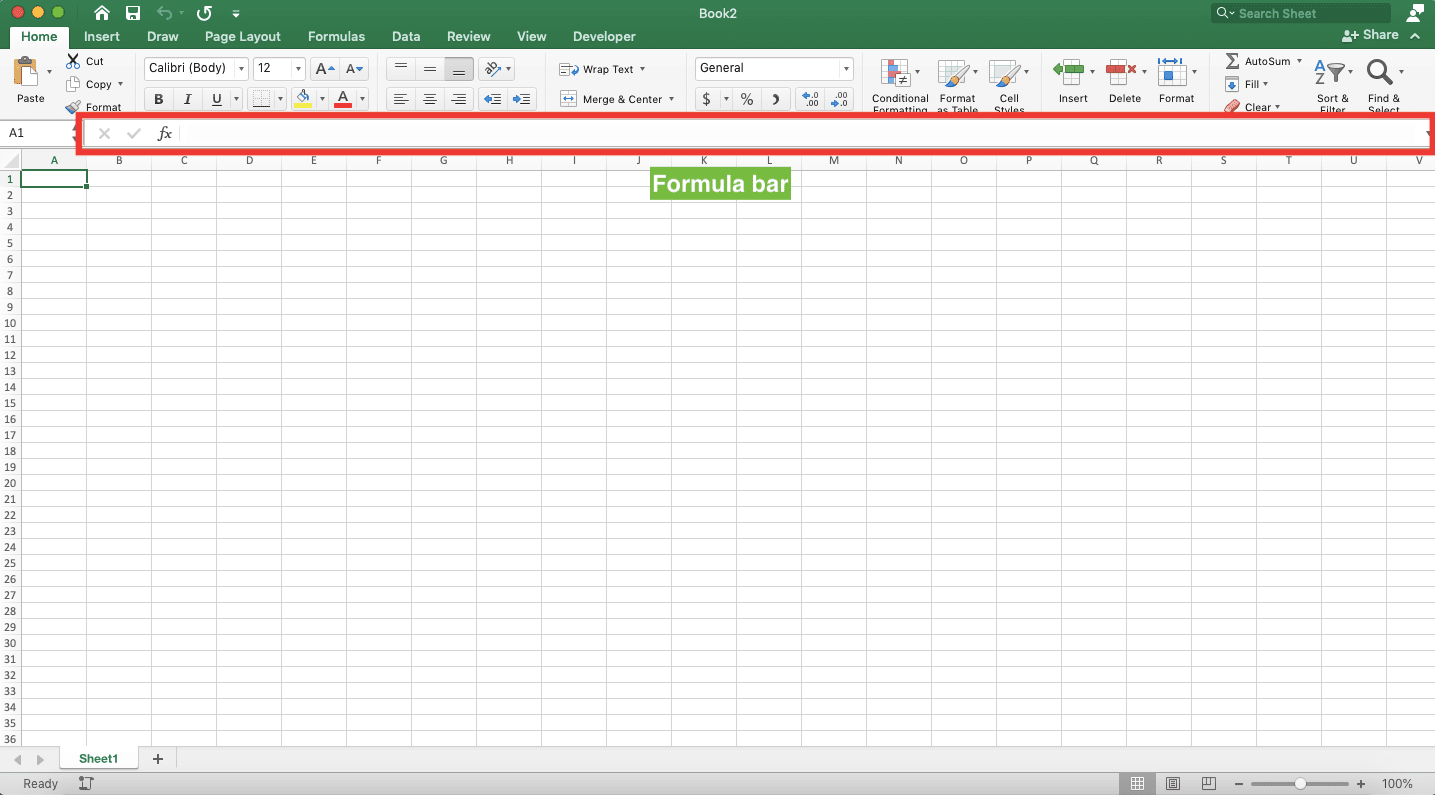
Task: Align text to the right
Action: 459,99
